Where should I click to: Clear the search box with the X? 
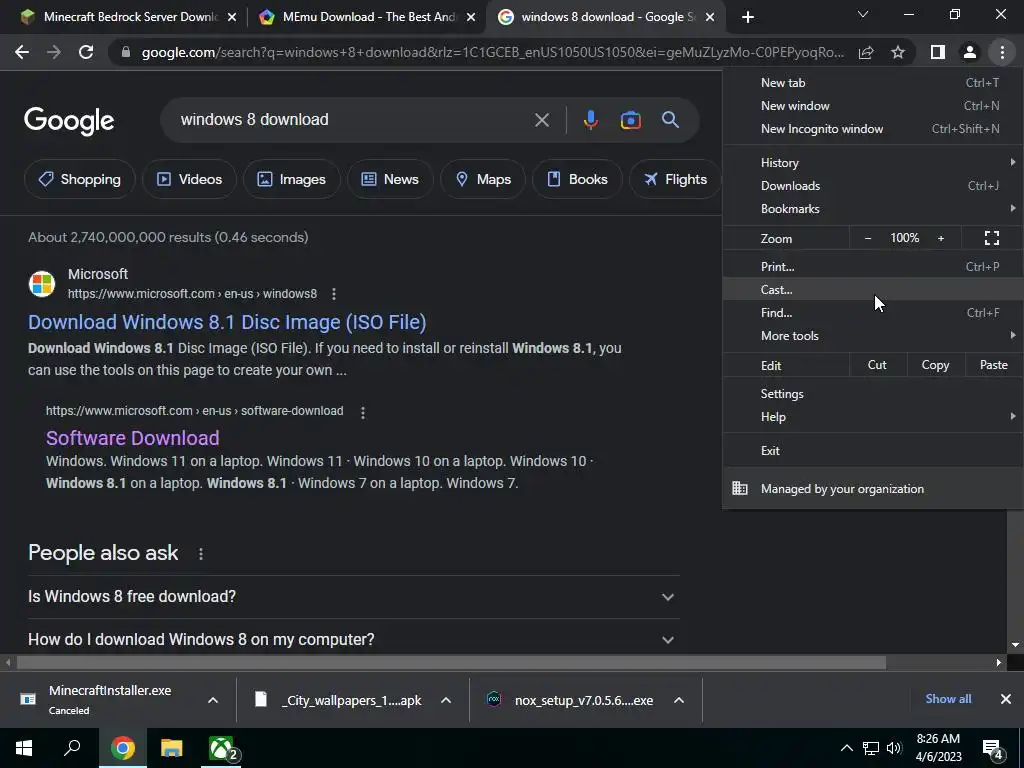[x=542, y=120]
